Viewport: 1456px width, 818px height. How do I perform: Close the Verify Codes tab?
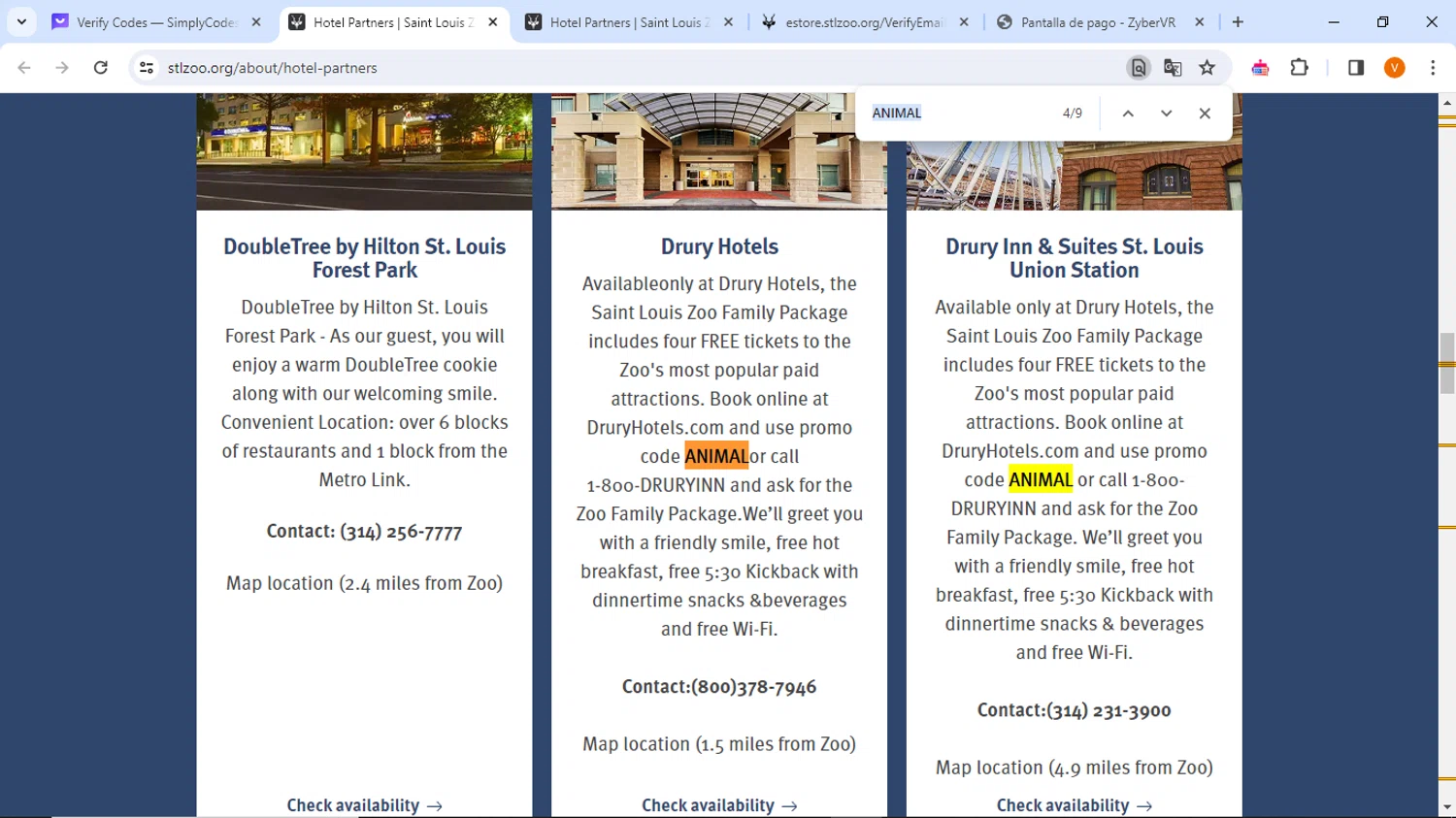click(256, 21)
